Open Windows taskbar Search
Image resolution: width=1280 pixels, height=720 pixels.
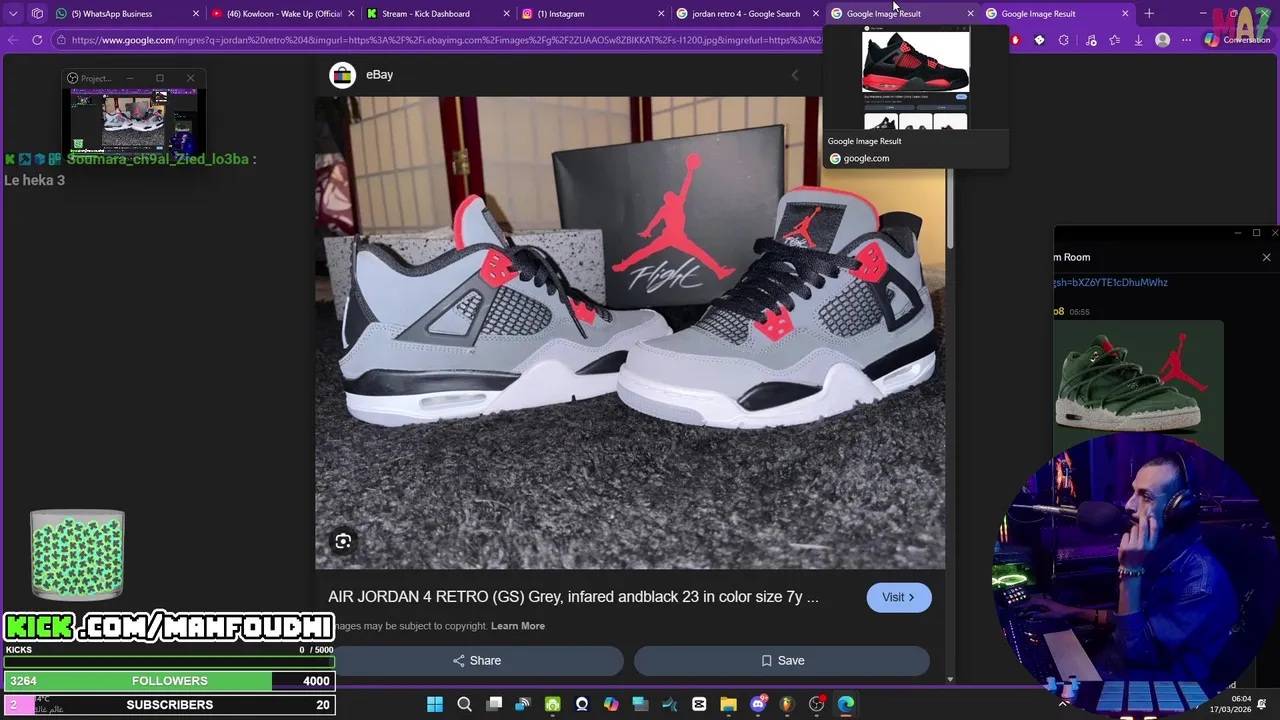(464, 704)
